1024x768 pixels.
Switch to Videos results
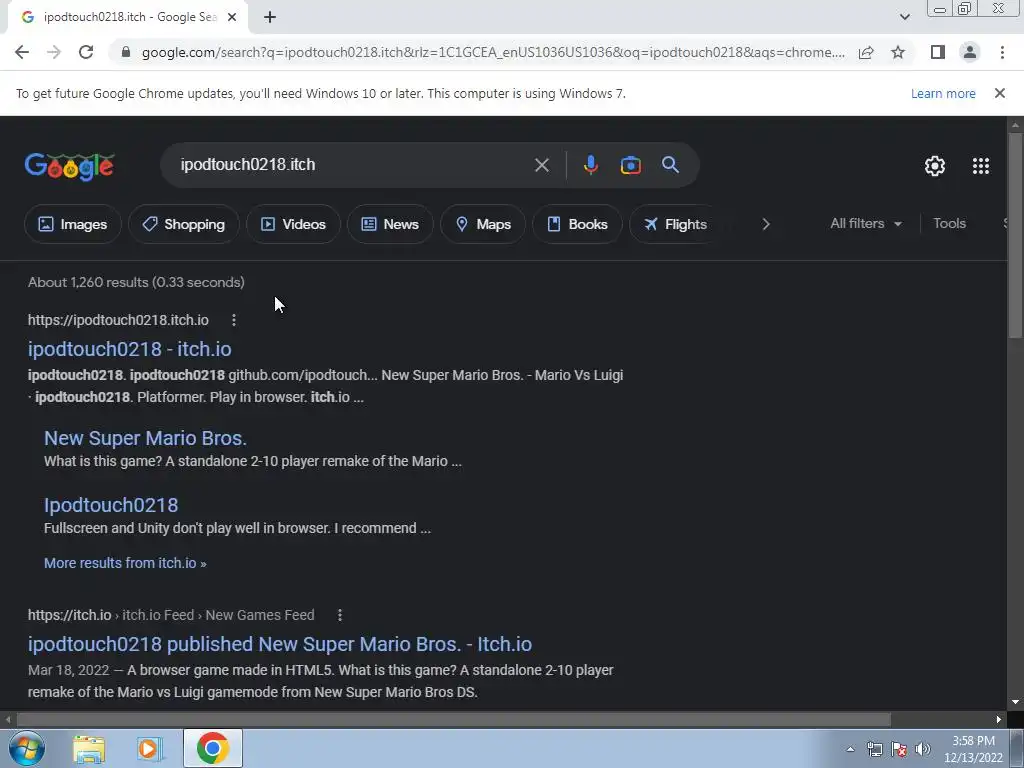293,224
